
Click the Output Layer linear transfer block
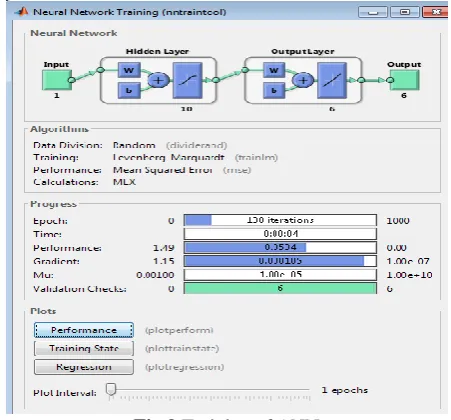(x=332, y=80)
